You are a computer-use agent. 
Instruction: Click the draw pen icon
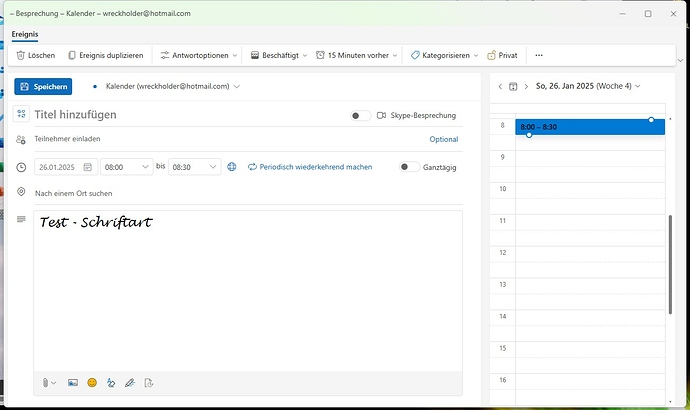[x=129, y=383]
